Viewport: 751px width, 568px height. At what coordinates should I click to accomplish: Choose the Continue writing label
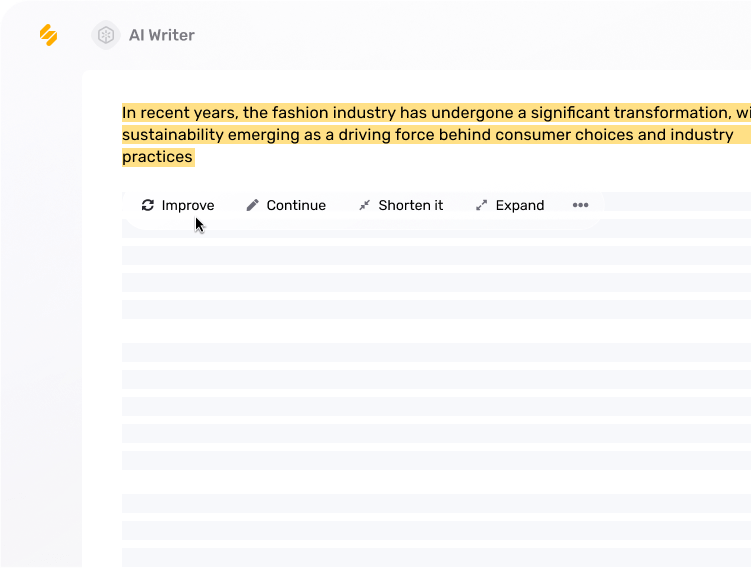tap(296, 205)
